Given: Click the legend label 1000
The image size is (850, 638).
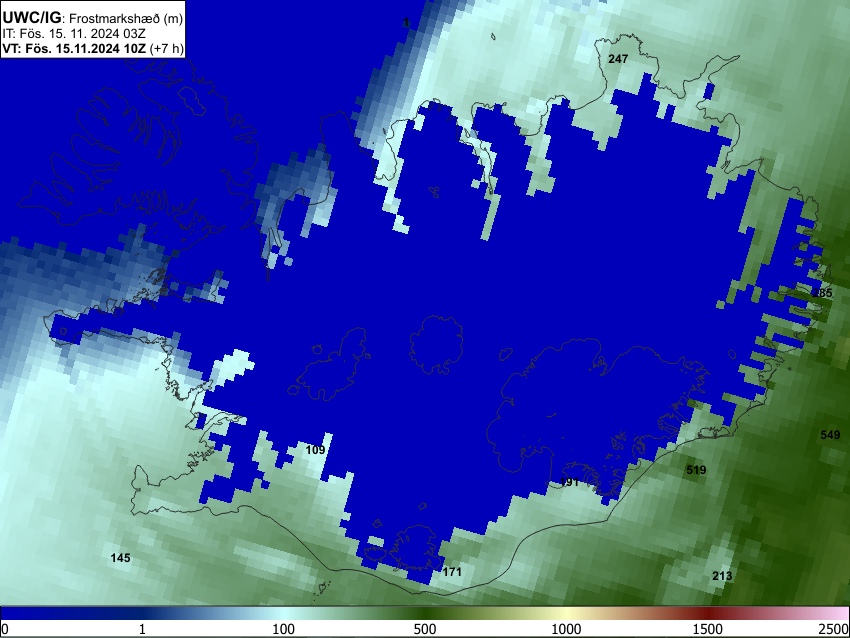Looking at the screenshot, I should coord(566,629).
